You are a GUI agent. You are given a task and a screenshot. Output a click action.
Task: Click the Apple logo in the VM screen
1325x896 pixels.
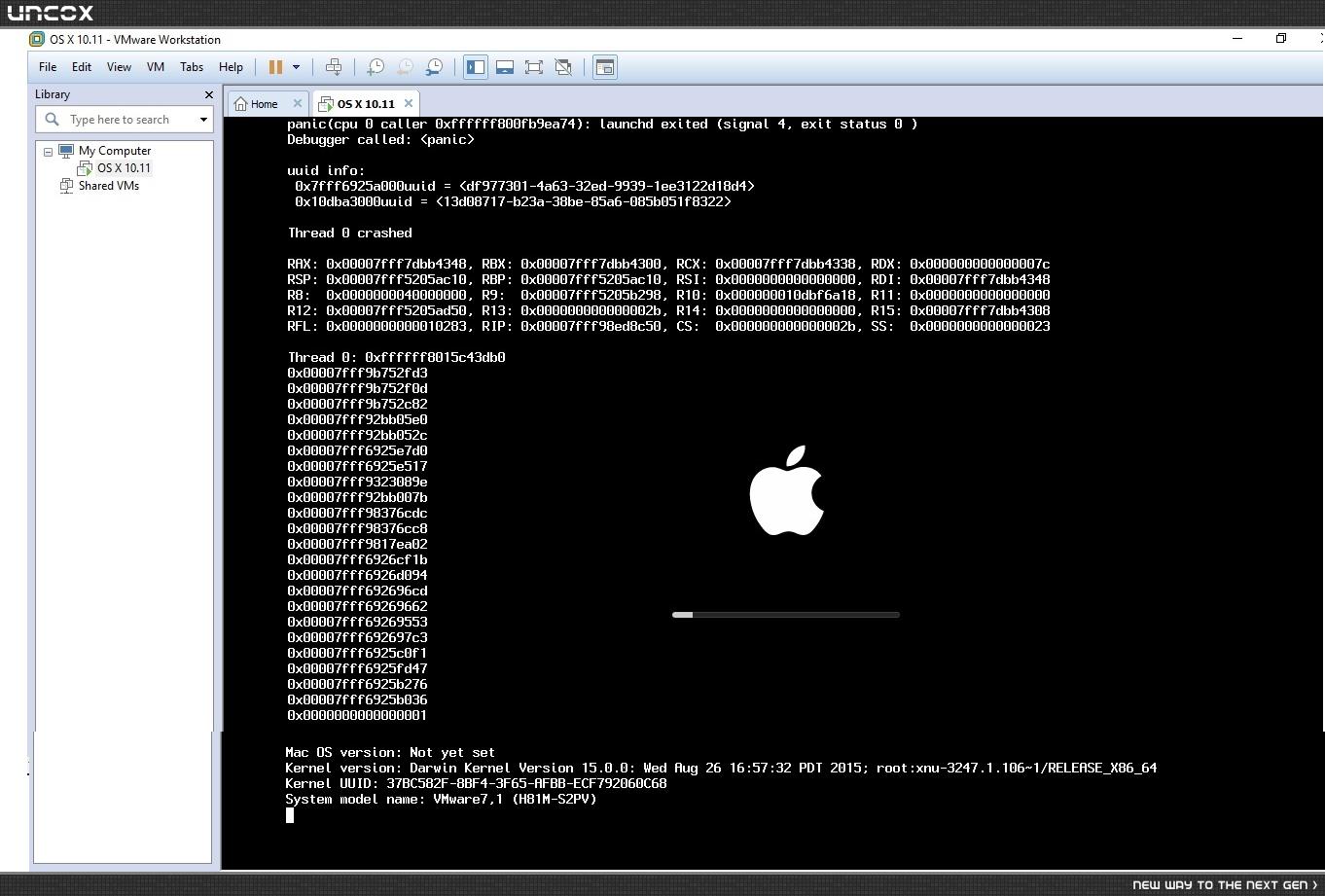click(x=787, y=490)
